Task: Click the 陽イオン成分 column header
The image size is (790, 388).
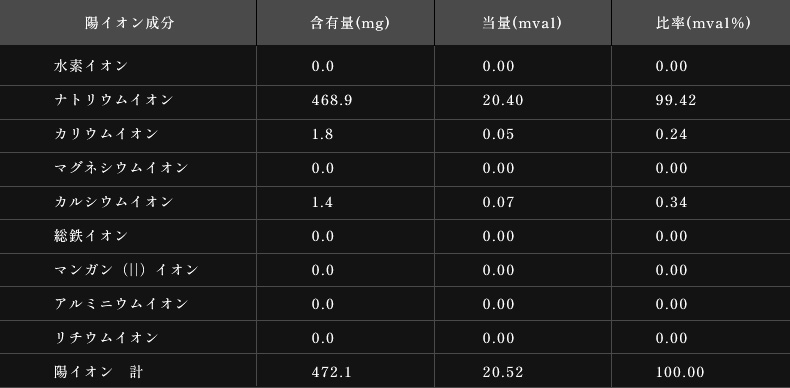Action: 129,23
